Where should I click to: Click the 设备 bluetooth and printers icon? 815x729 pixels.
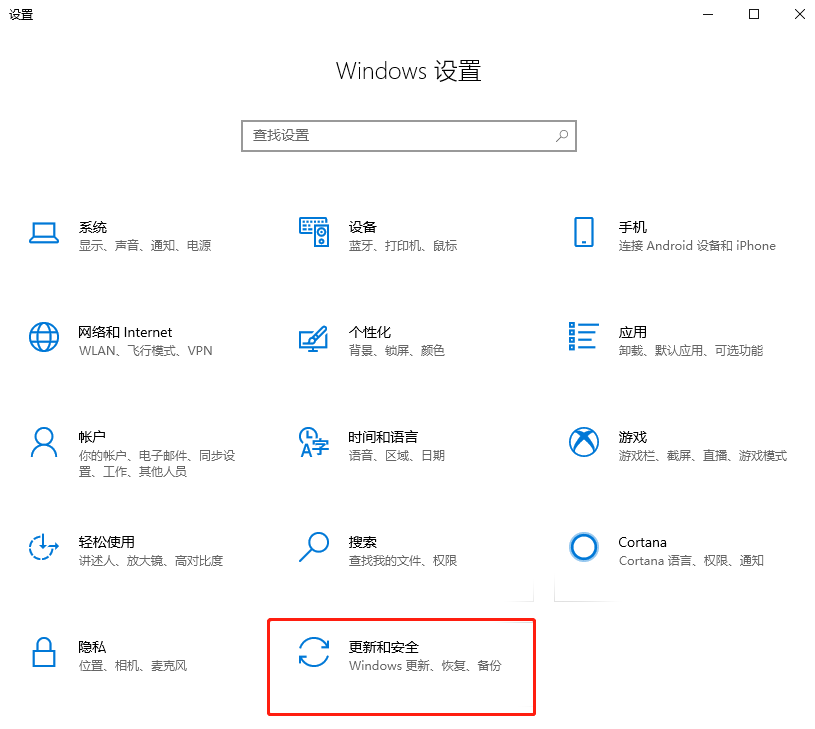314,232
